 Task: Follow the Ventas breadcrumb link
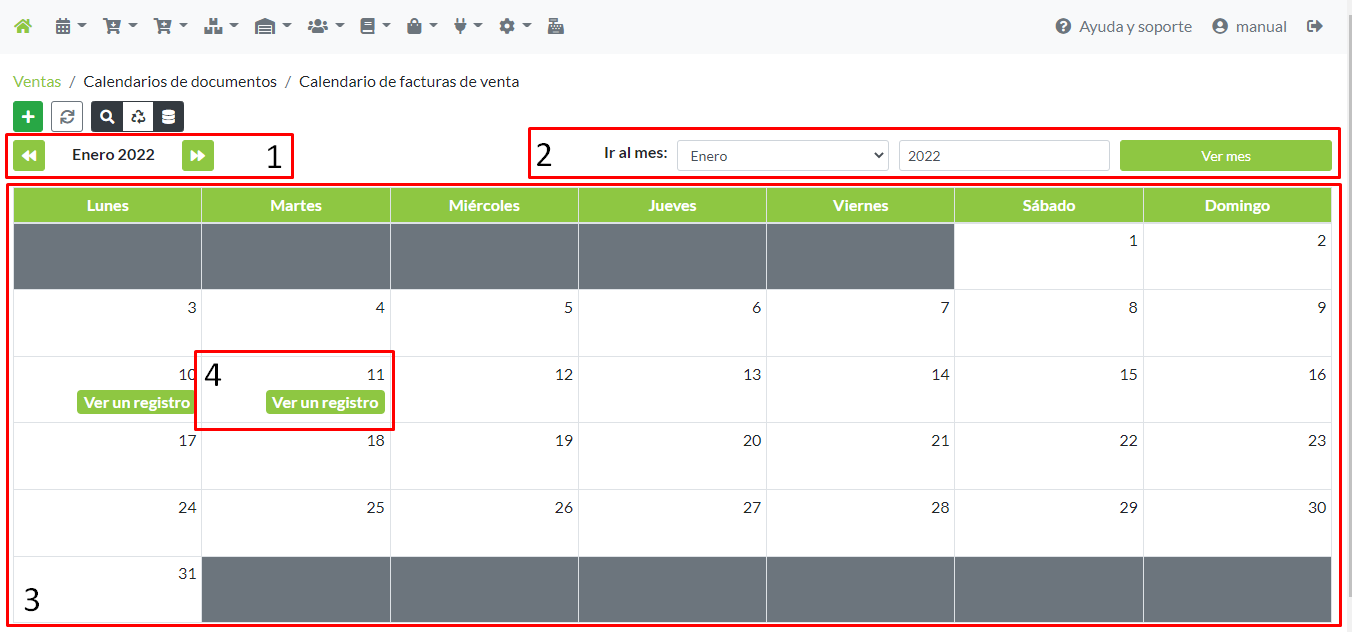pos(37,82)
